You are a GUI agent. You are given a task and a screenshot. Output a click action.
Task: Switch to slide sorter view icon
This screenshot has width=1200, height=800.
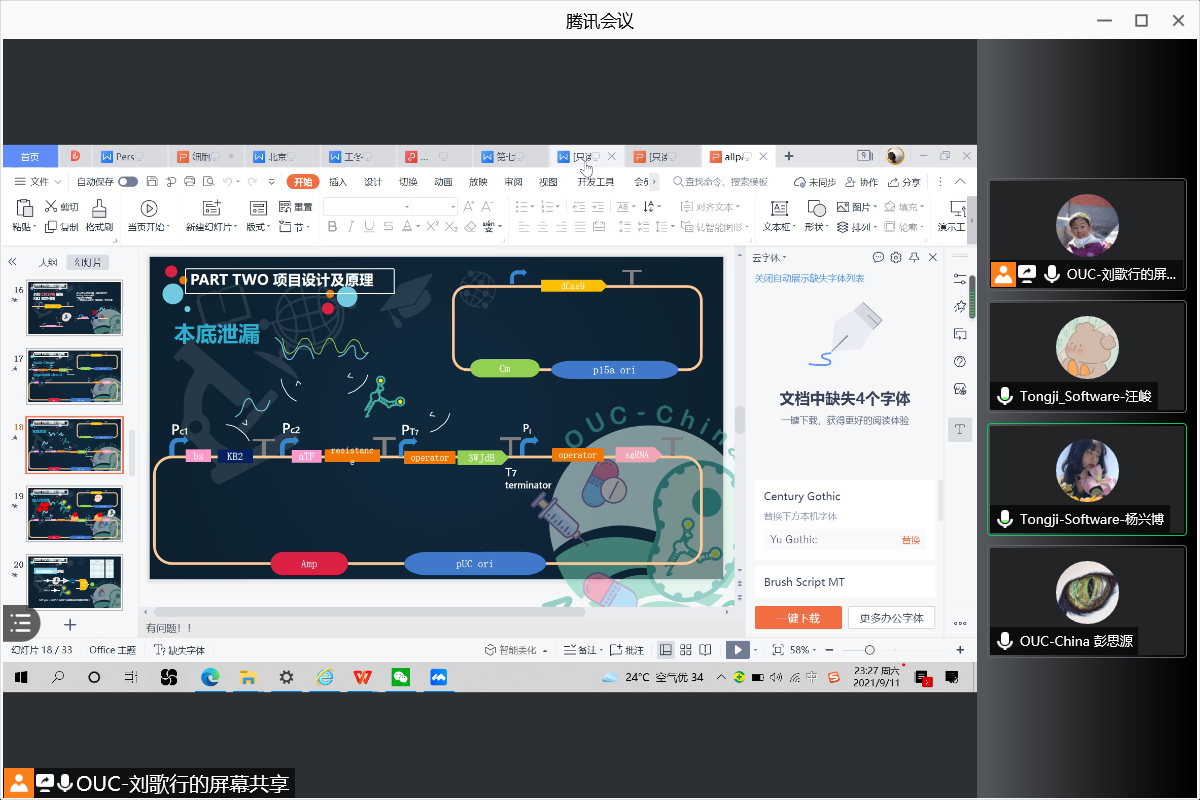pos(687,650)
